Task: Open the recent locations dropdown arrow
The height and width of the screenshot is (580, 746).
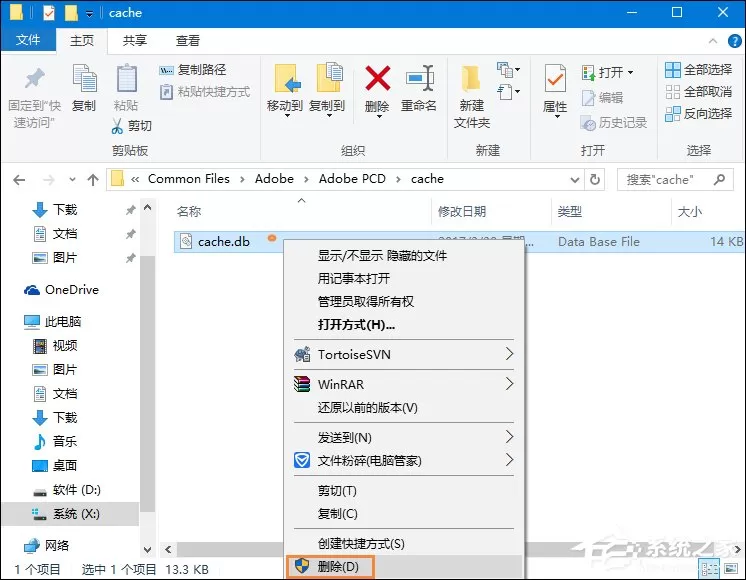Action: pyautogui.click(x=72, y=180)
